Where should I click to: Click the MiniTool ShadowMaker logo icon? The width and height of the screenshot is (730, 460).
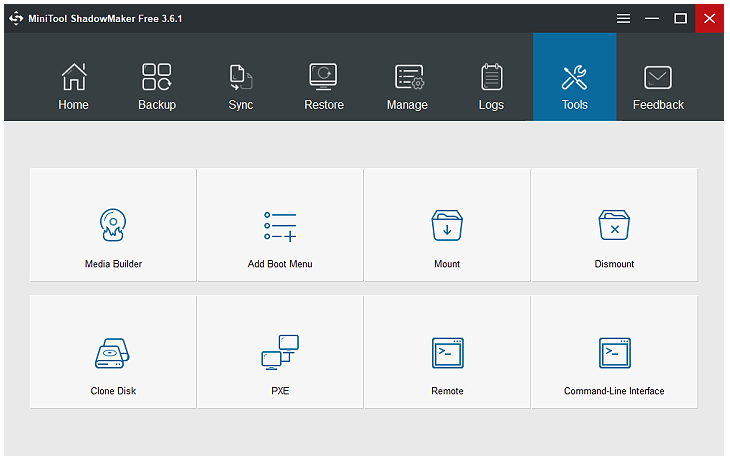[x=16, y=19]
